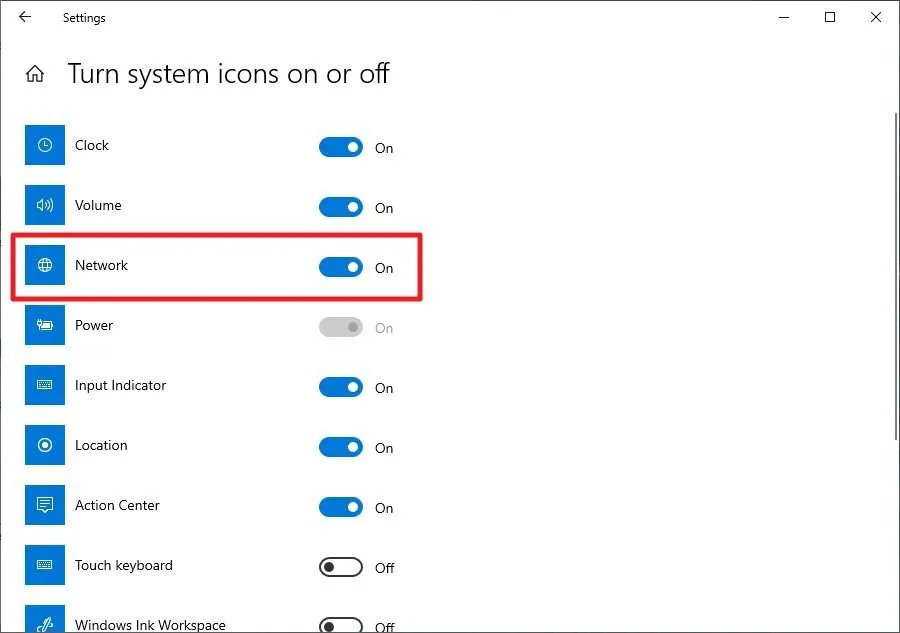This screenshot has width=900, height=633.
Task: Click the Action Center message icon
Action: [x=45, y=505]
